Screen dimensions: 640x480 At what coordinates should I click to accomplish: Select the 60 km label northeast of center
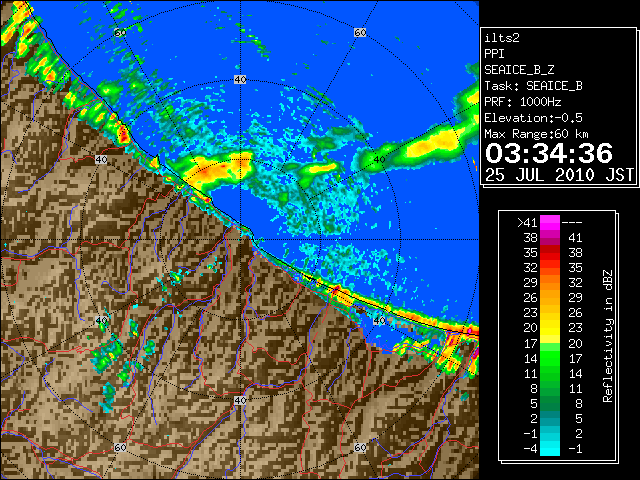(360, 32)
